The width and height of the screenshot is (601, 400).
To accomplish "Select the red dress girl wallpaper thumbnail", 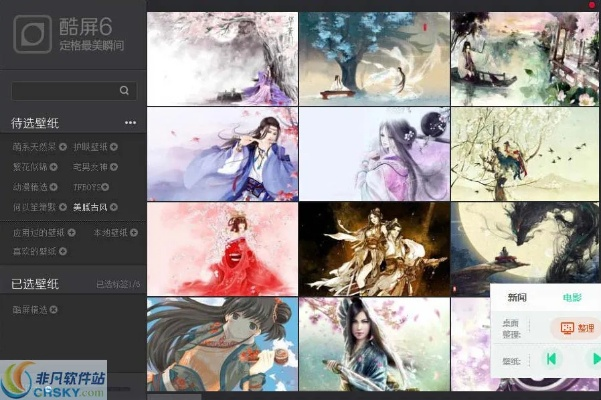I will (222, 249).
